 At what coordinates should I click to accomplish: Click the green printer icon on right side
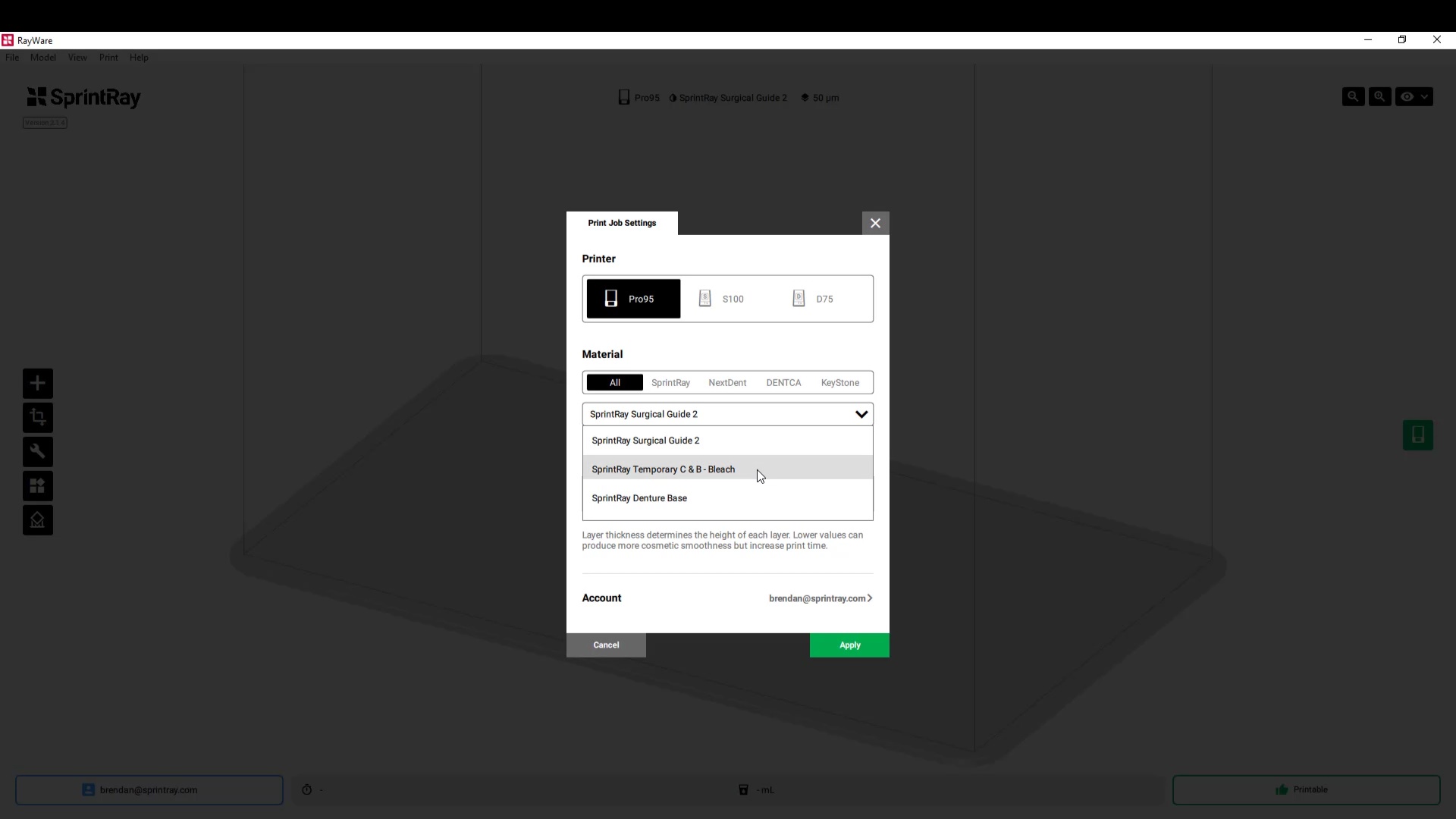click(1417, 435)
